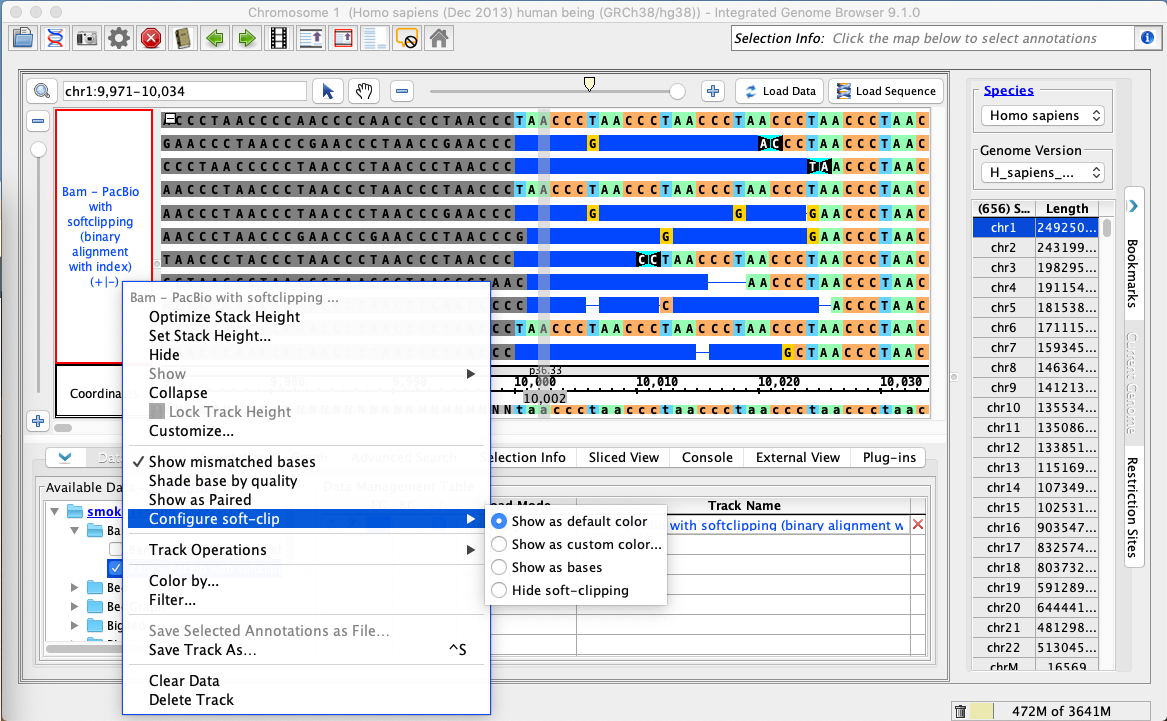Collapse the bottom panel with the chevron tab
1167x721 pixels.
click(x=65, y=458)
